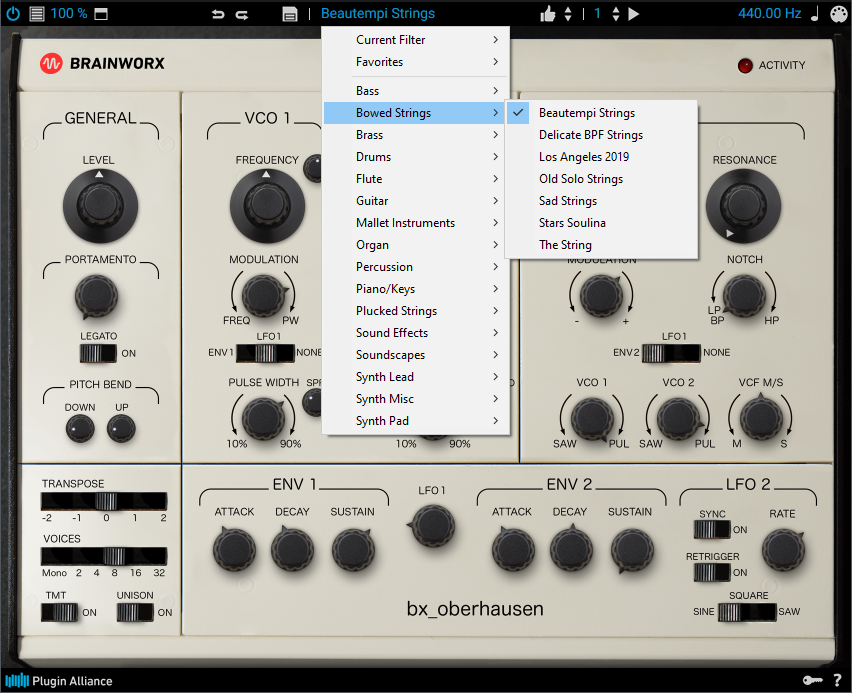The width and height of the screenshot is (852, 693).
Task: Click the ENV 2 SUSTAIN knob
Action: pos(632,551)
